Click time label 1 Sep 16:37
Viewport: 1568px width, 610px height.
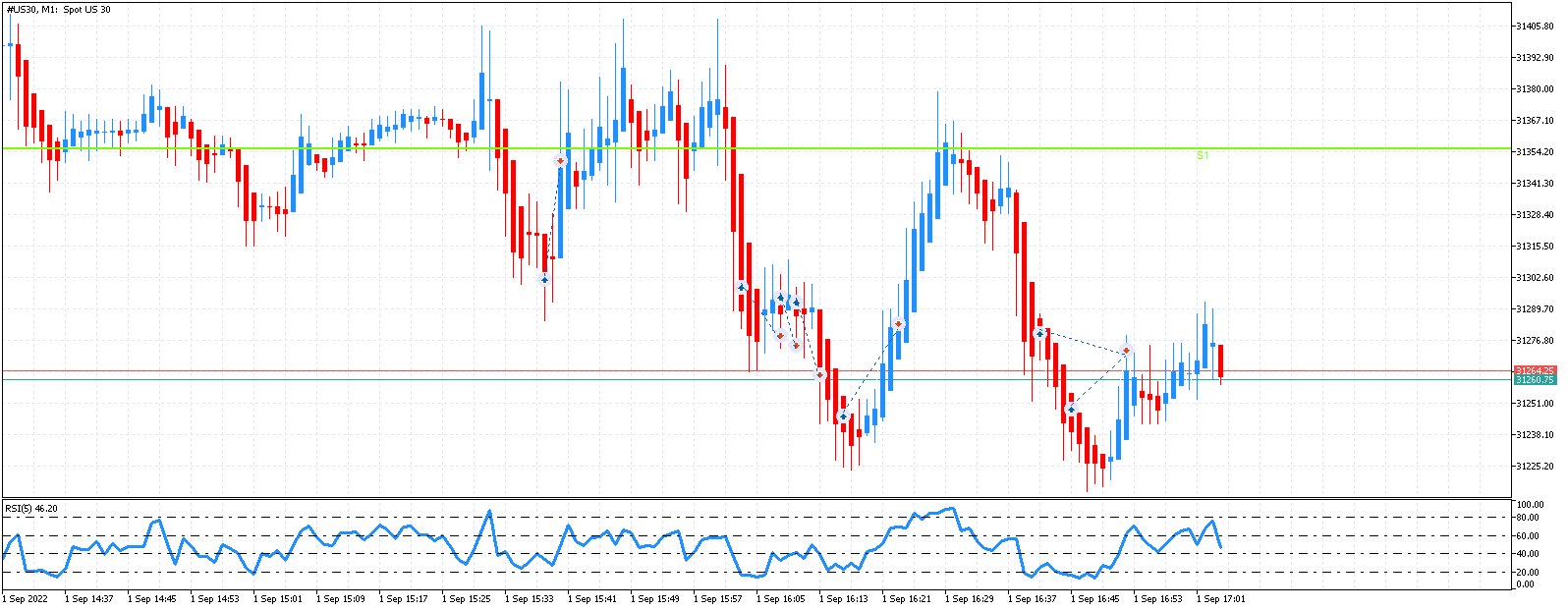coord(1033,599)
